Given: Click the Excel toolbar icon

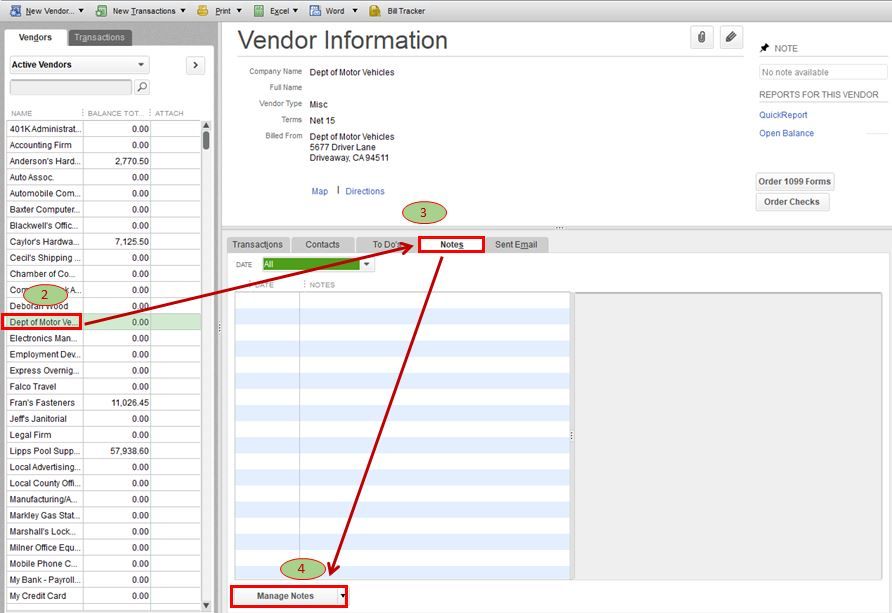Looking at the screenshot, I should [x=258, y=11].
